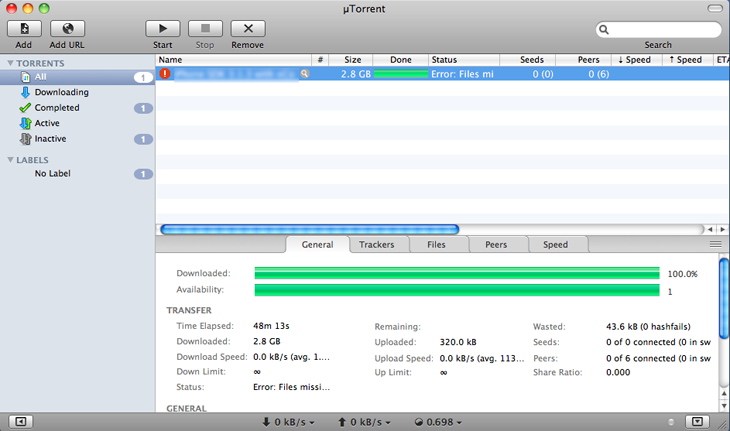Select Active category in sidebar
730x431 pixels.
click(x=77, y=123)
